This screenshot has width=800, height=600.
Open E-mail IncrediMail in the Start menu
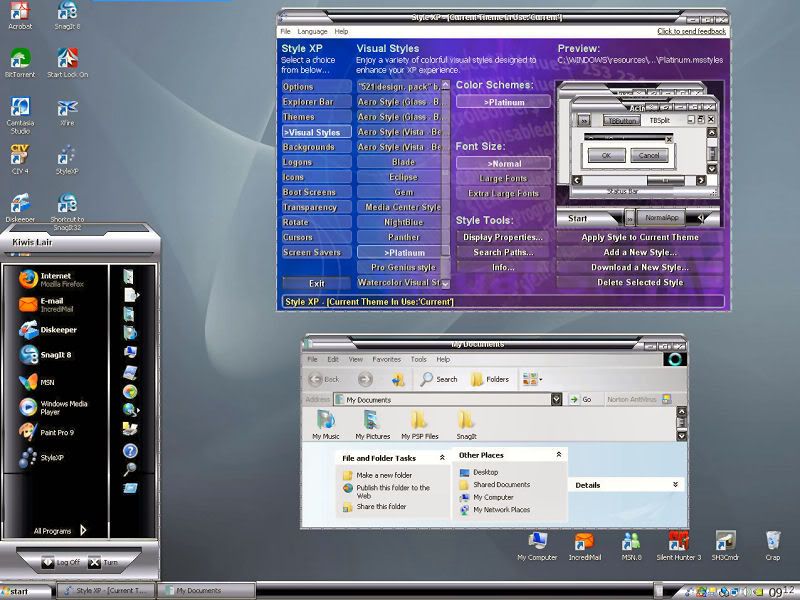[49, 305]
